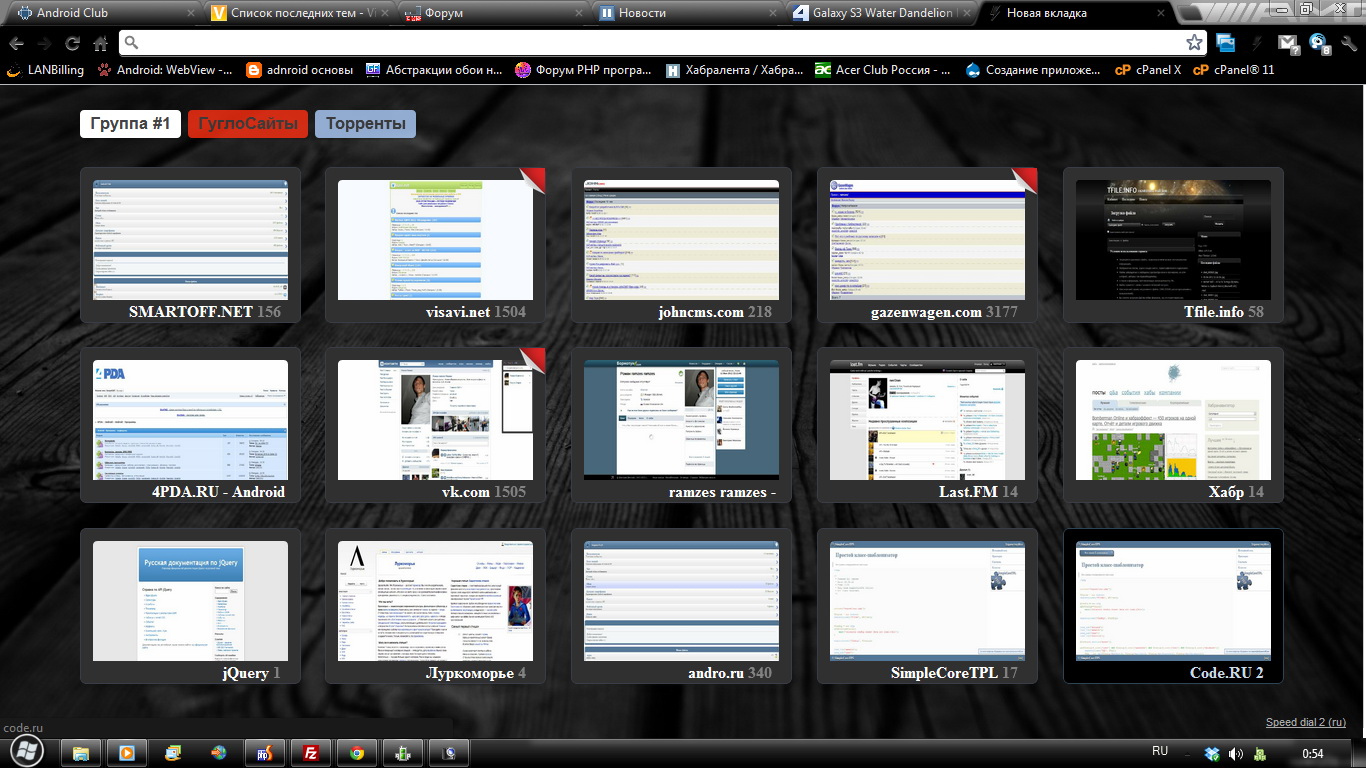Click the browser reload button

click(x=72, y=43)
